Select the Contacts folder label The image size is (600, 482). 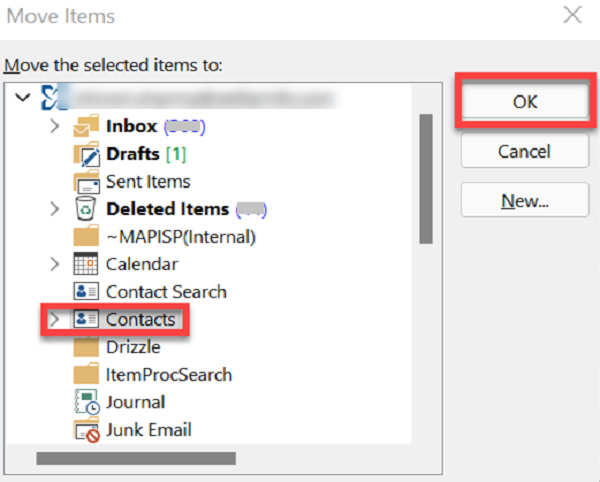click(141, 319)
